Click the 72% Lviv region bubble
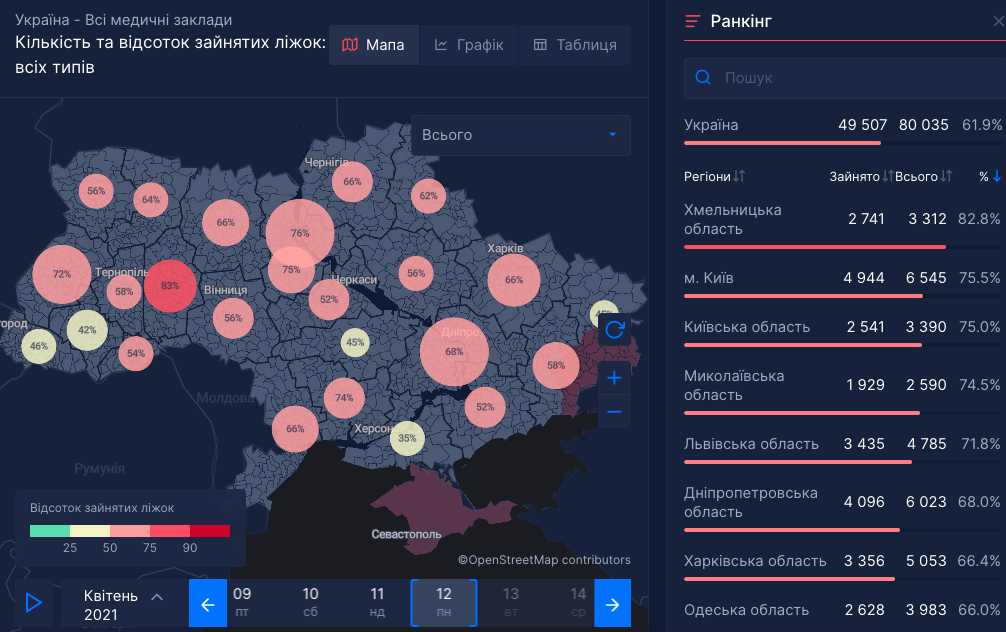Image resolution: width=1006 pixels, height=632 pixels. click(x=62, y=274)
